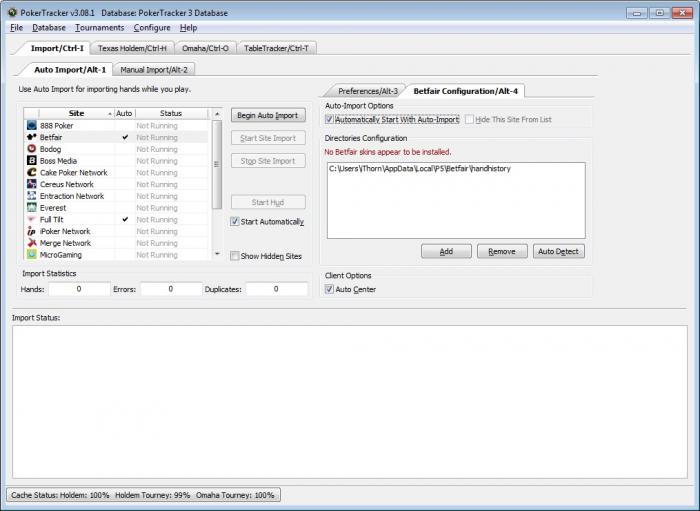
Task: Select the Auto Import/Alt-1 tab
Action: [70, 70]
